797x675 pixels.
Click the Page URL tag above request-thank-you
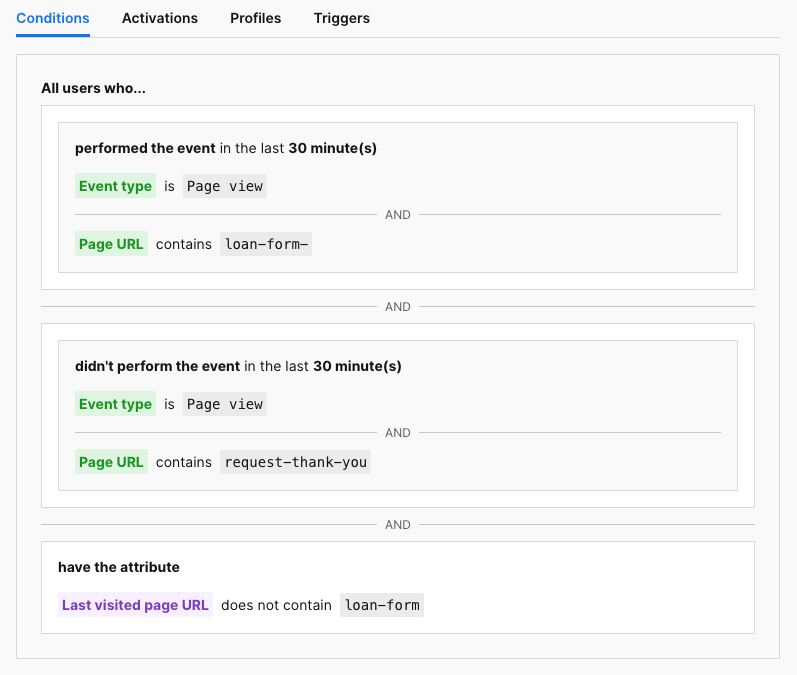pos(111,462)
